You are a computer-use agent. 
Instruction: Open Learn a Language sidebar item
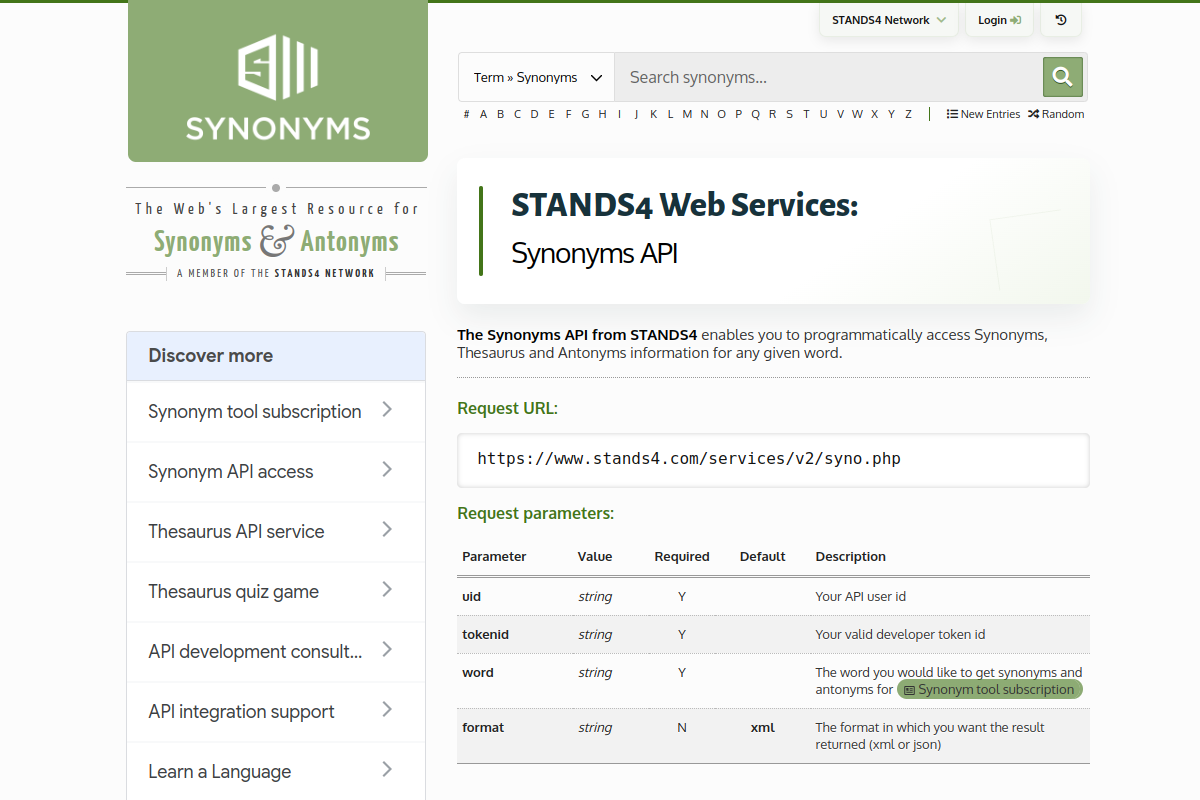click(276, 771)
